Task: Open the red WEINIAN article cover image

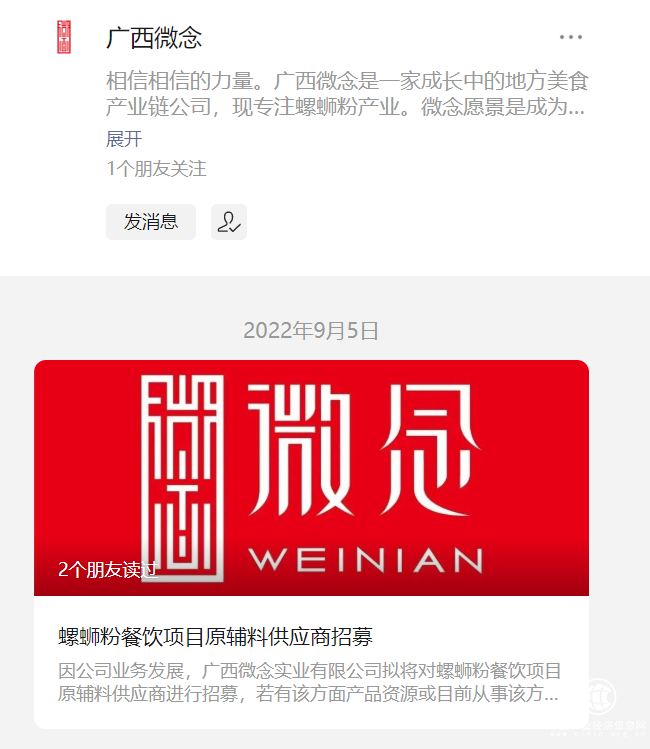Action: point(311,478)
